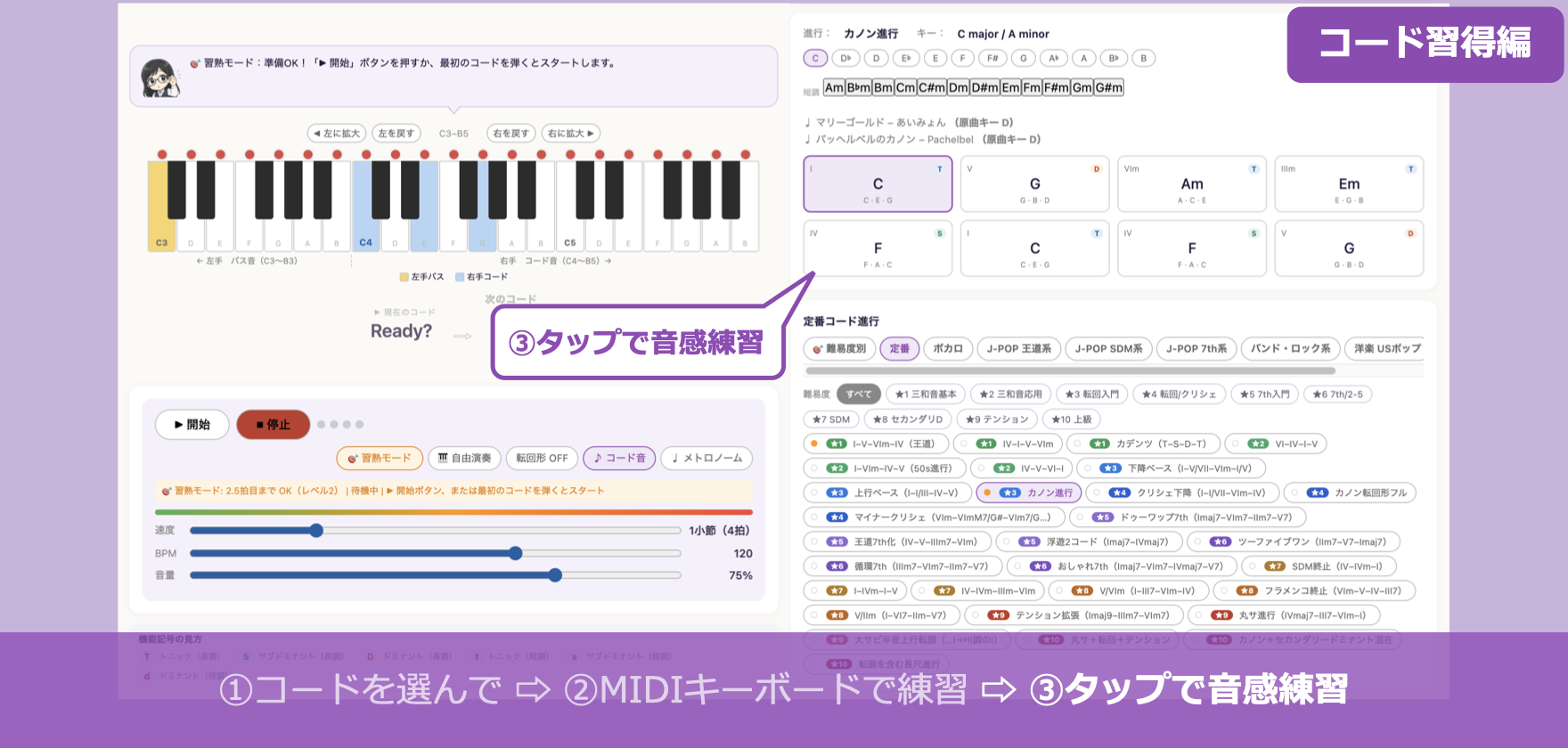Open the バンド・ロック系 tab
The width and height of the screenshot is (1568, 748).
click(x=1291, y=349)
